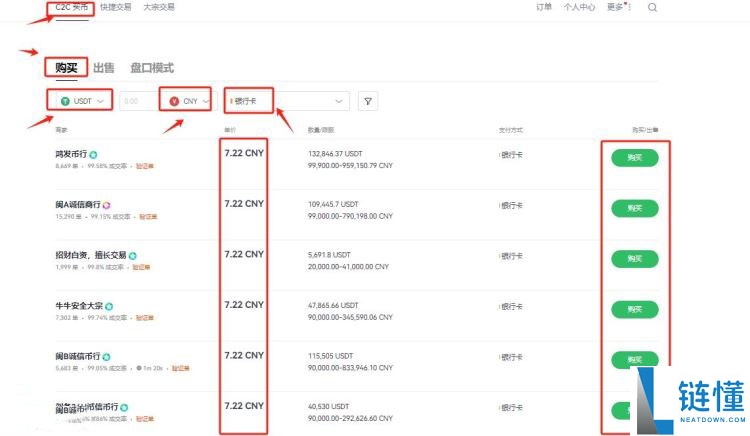Select the 出售 tab
The height and width of the screenshot is (436, 750).
click(x=103, y=67)
